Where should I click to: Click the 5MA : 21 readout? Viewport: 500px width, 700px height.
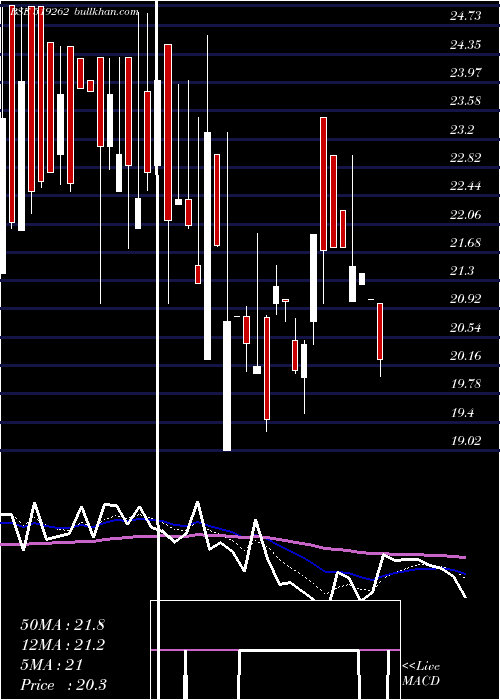(x=52, y=665)
